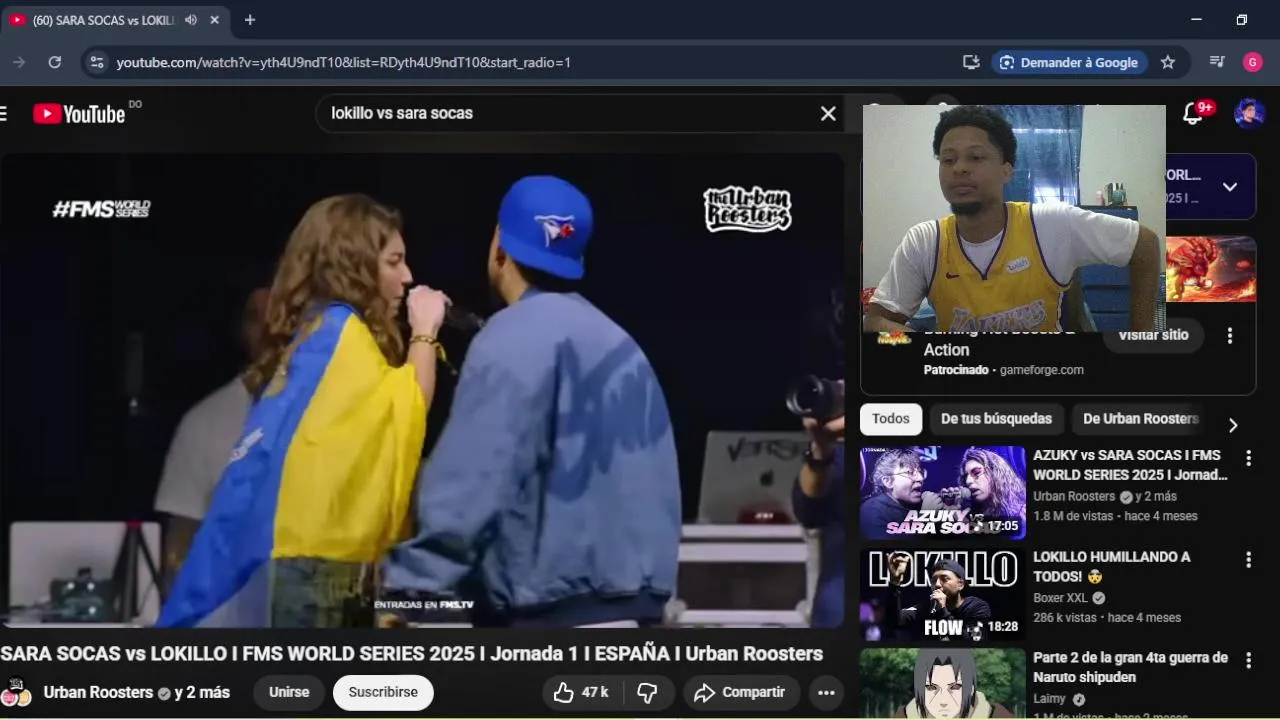Open the Urban Roosters channel avatar
The image size is (1280, 720).
click(16, 692)
